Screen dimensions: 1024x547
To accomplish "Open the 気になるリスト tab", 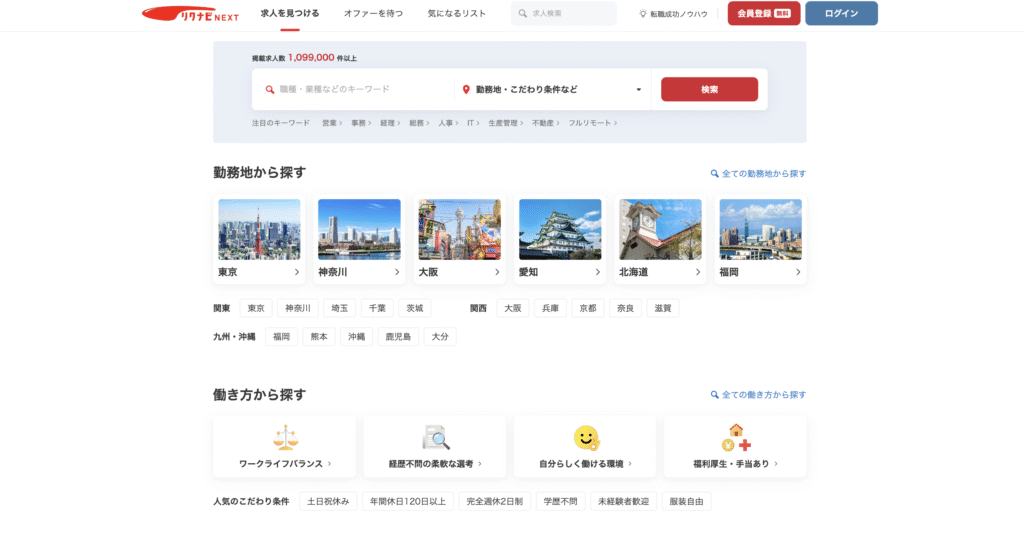I will click(x=456, y=14).
